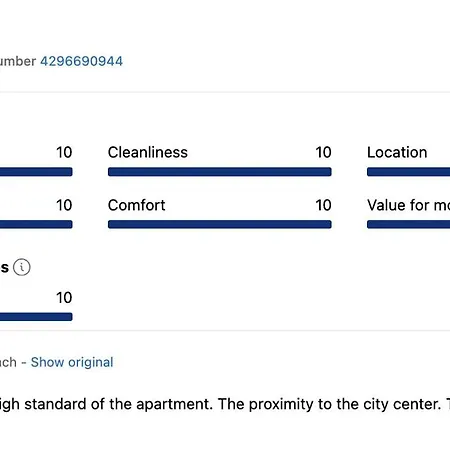
Task: Click the rating bar below the info icon
Action: tap(36, 317)
